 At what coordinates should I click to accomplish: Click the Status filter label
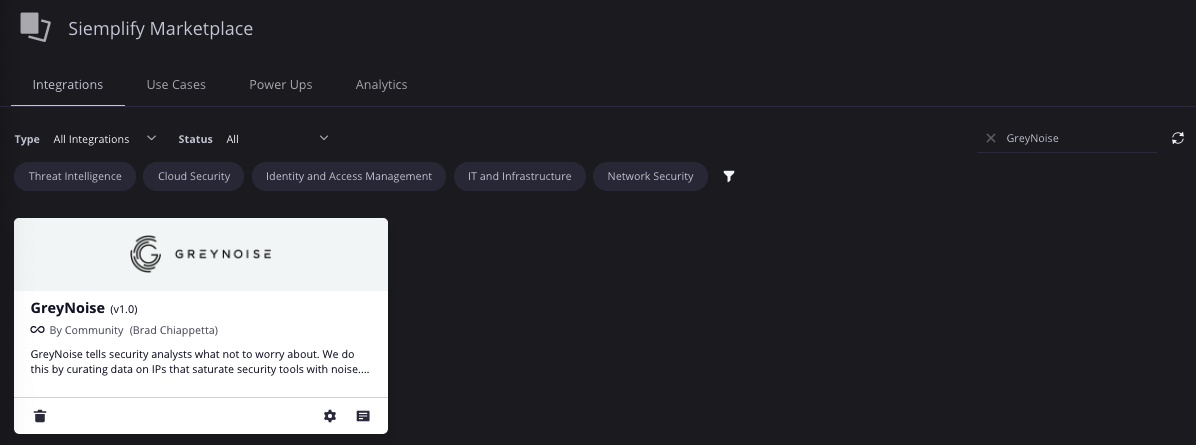(195, 139)
